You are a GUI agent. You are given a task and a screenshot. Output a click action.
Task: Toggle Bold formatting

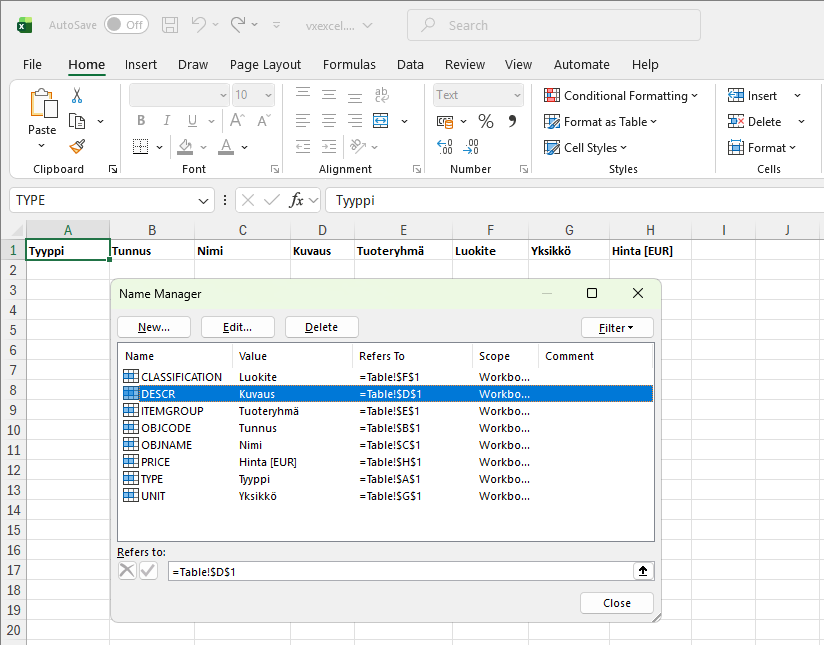141,121
